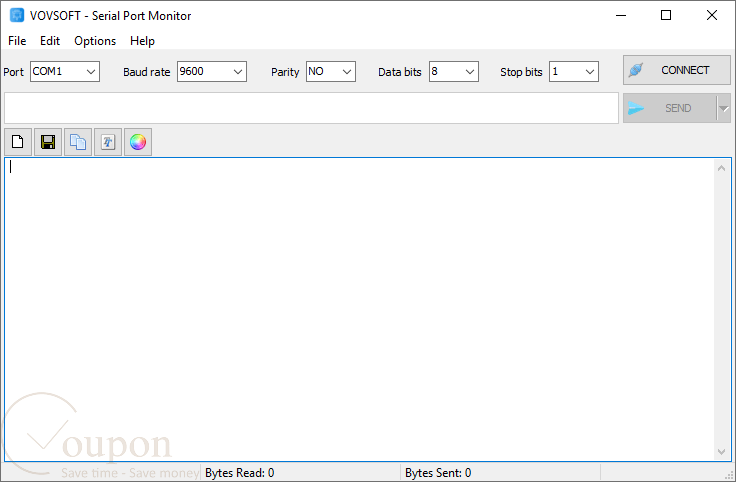
Task: Click the Save floppy disk icon
Action: pos(48,142)
